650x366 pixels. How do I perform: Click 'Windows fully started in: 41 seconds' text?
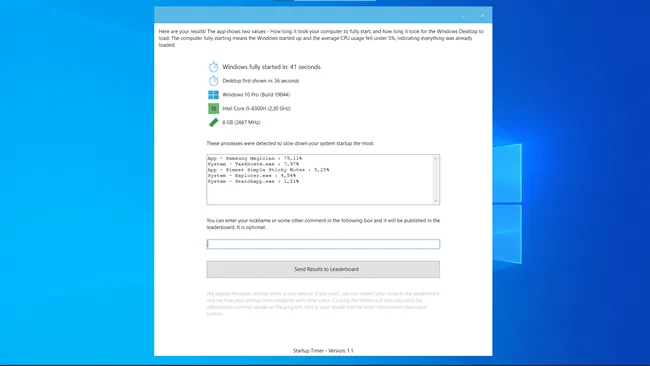[x=272, y=67]
